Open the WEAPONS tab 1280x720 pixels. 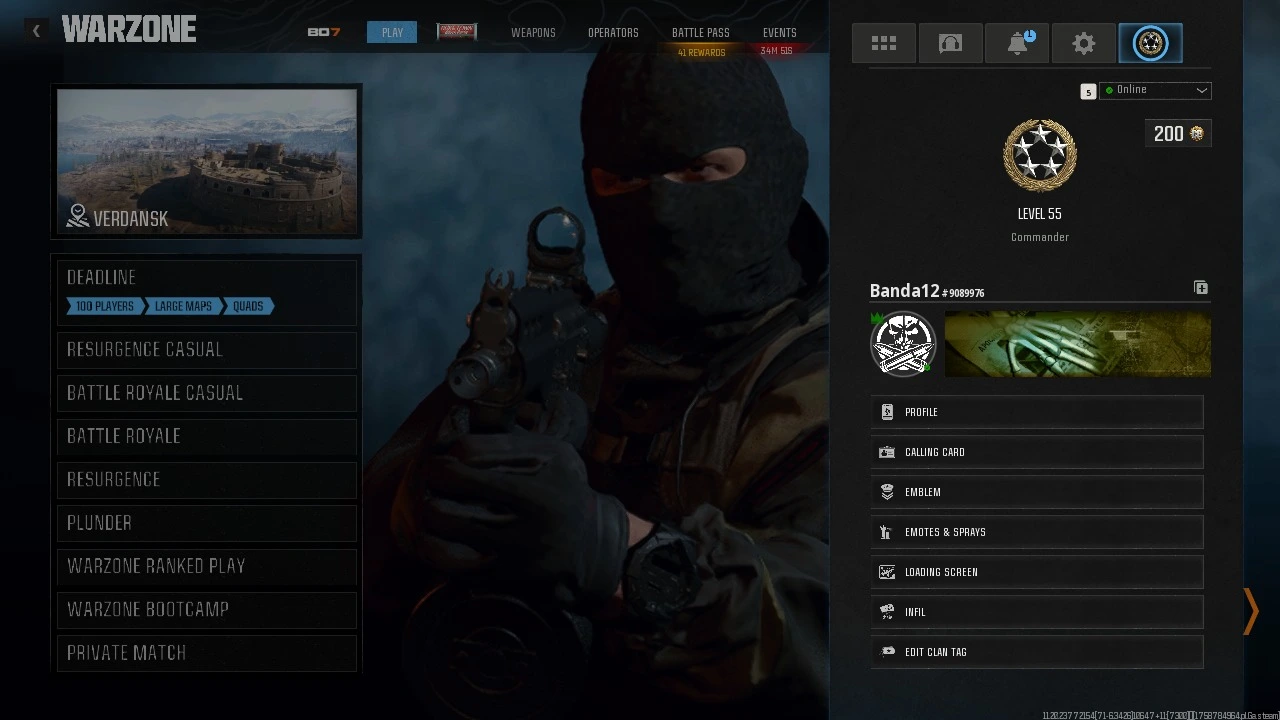pos(533,33)
